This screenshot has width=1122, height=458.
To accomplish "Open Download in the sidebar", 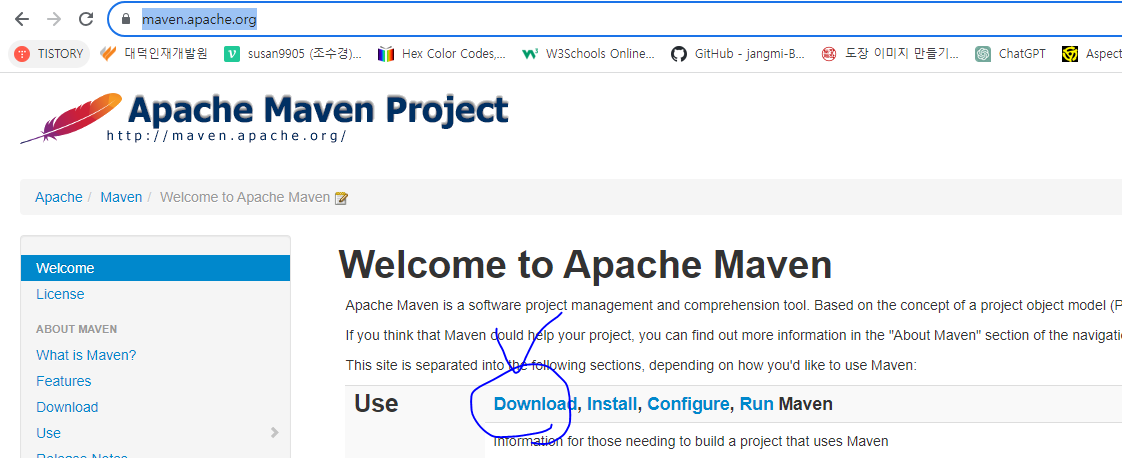I will 67,406.
